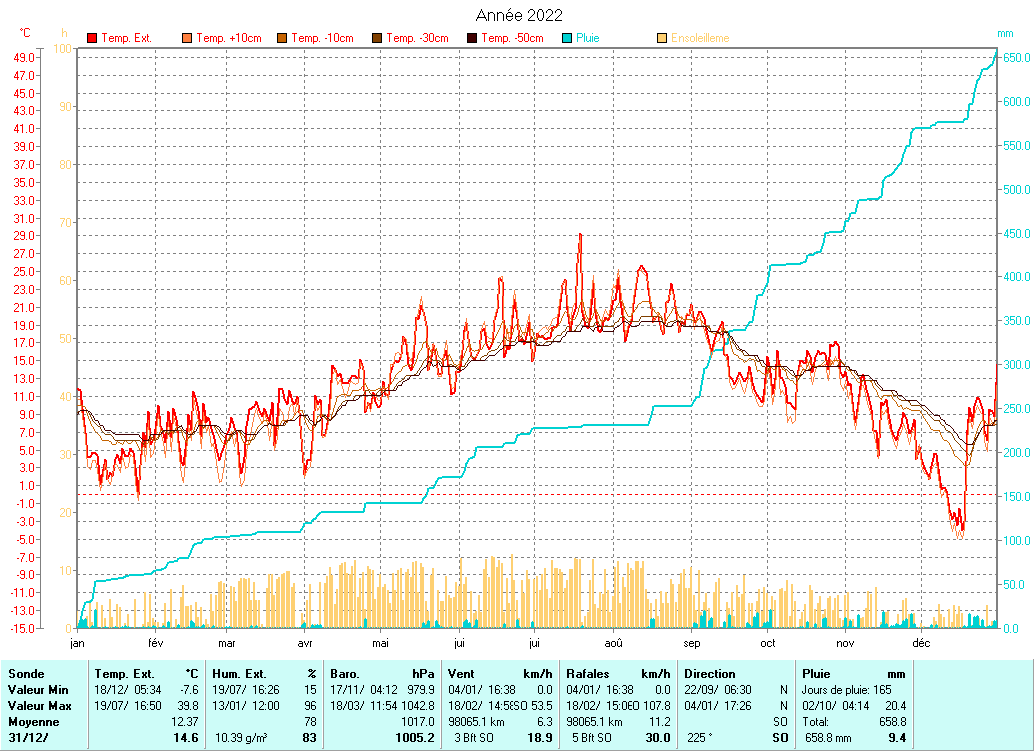Select the 'sep' month label
The image size is (1034, 751).
point(692,644)
